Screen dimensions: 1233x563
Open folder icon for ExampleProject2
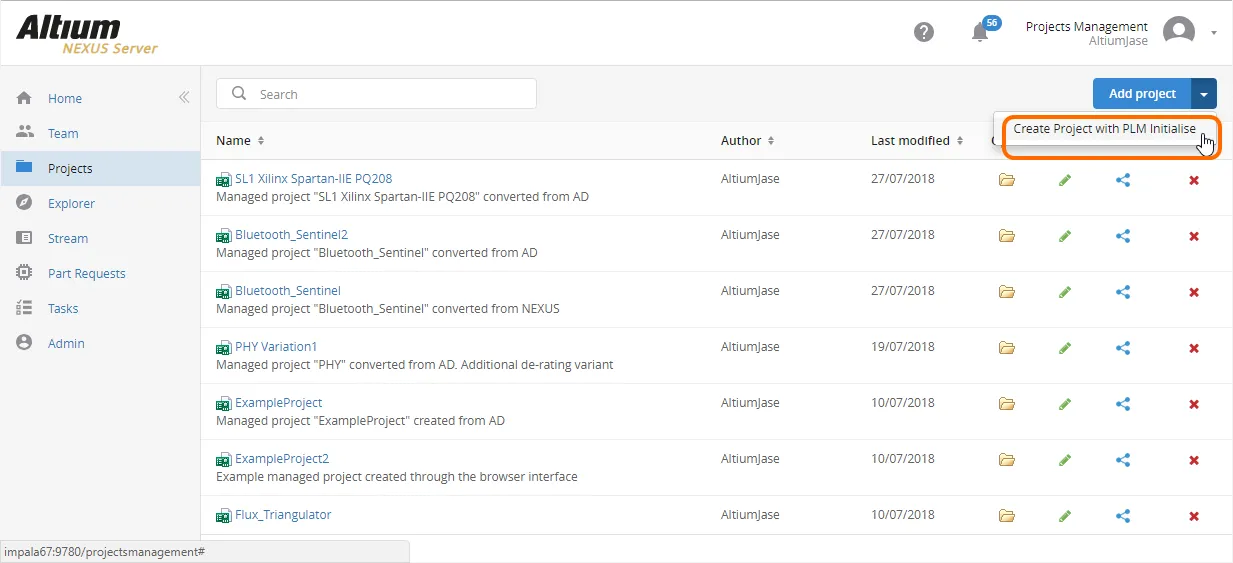coord(1007,460)
